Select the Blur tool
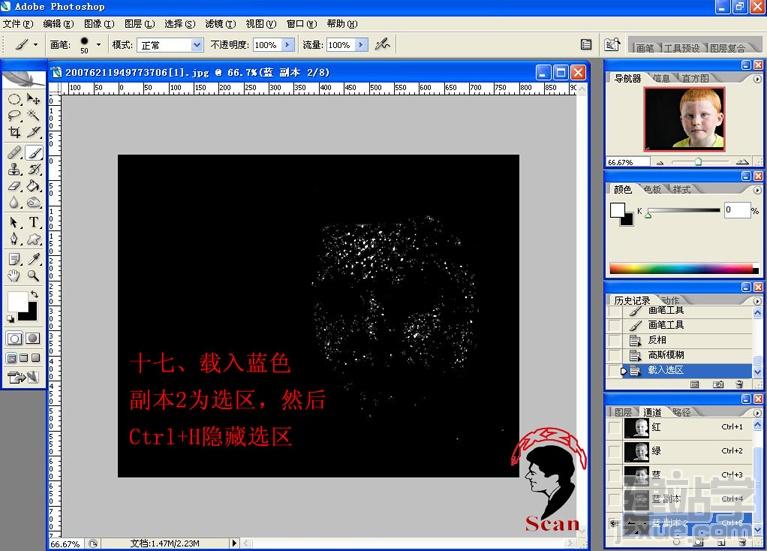The height and width of the screenshot is (551, 767). point(14,202)
